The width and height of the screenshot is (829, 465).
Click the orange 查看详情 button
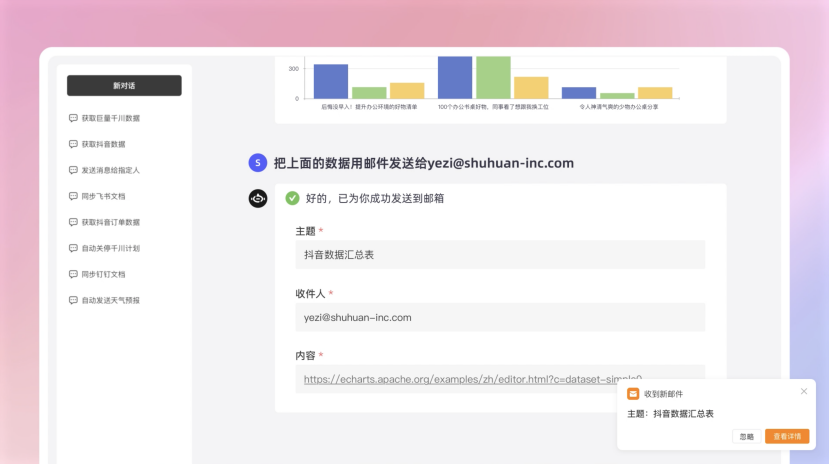point(787,436)
